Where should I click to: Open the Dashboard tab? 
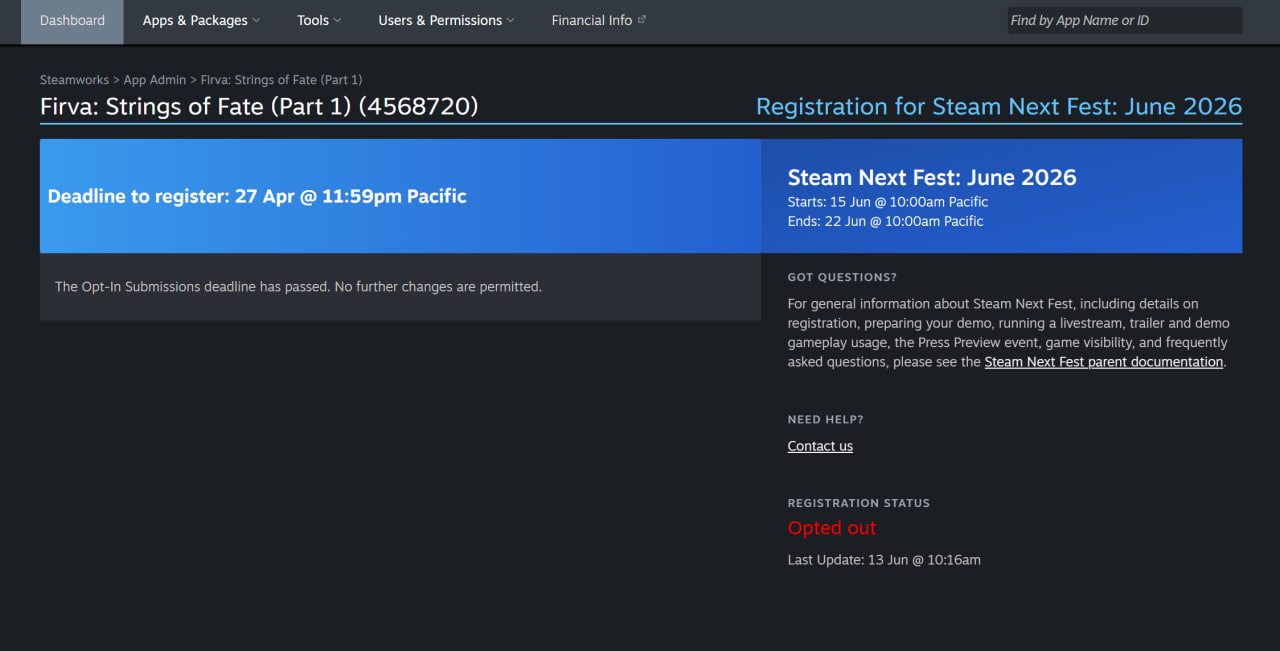point(72,21)
